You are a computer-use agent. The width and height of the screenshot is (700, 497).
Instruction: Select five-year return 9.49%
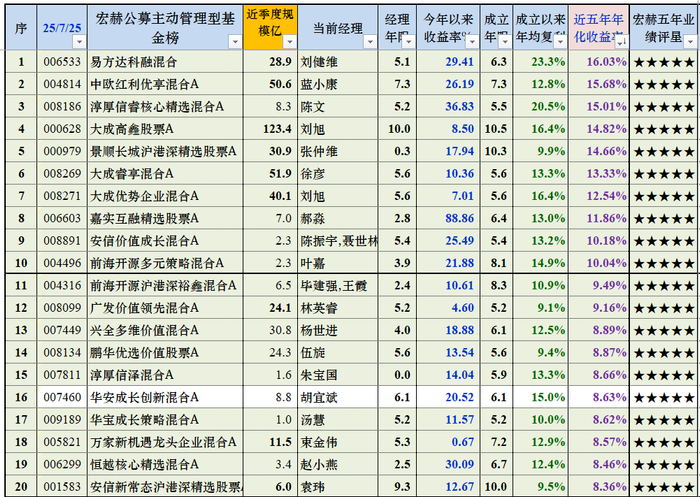click(x=609, y=285)
